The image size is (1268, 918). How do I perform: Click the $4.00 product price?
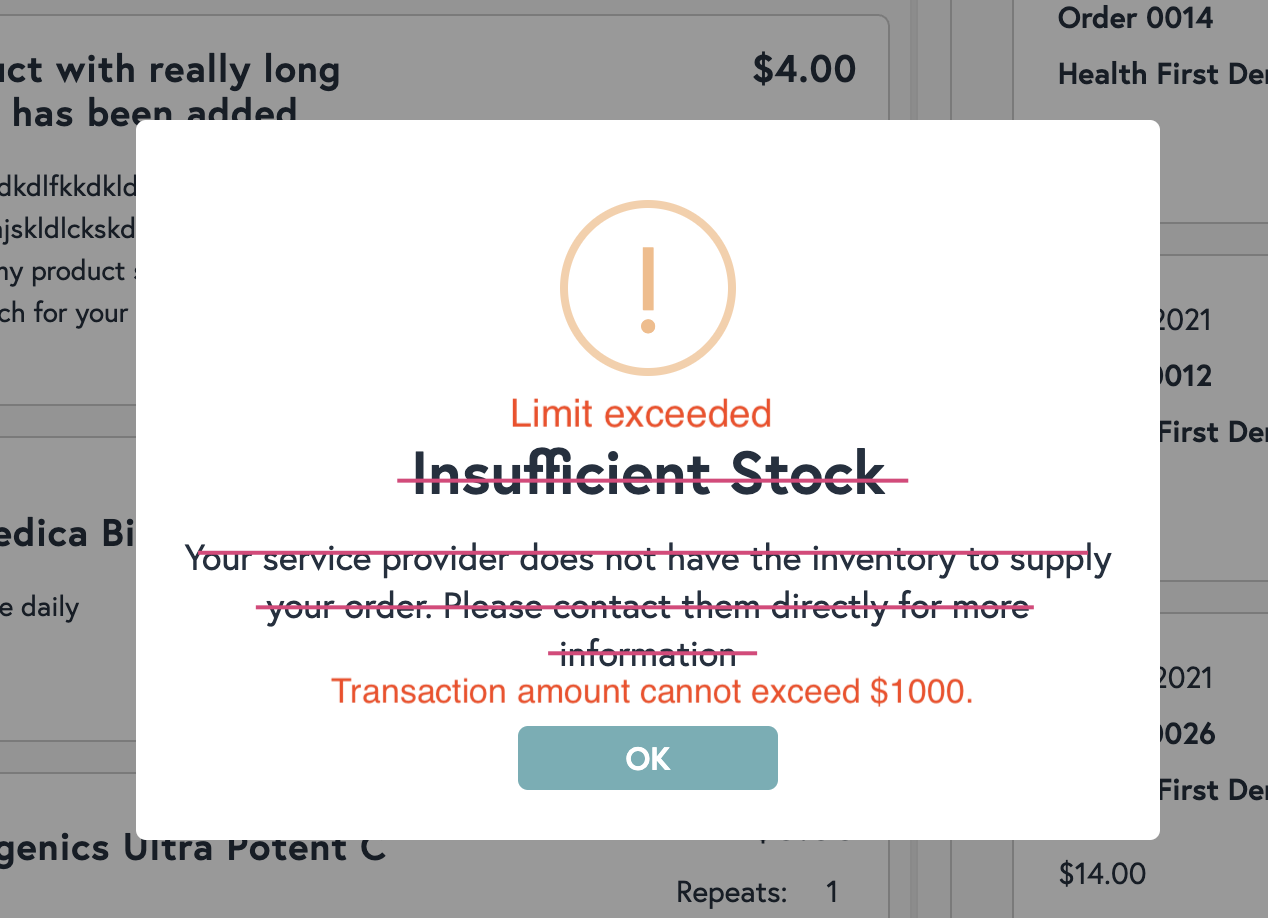pos(804,69)
